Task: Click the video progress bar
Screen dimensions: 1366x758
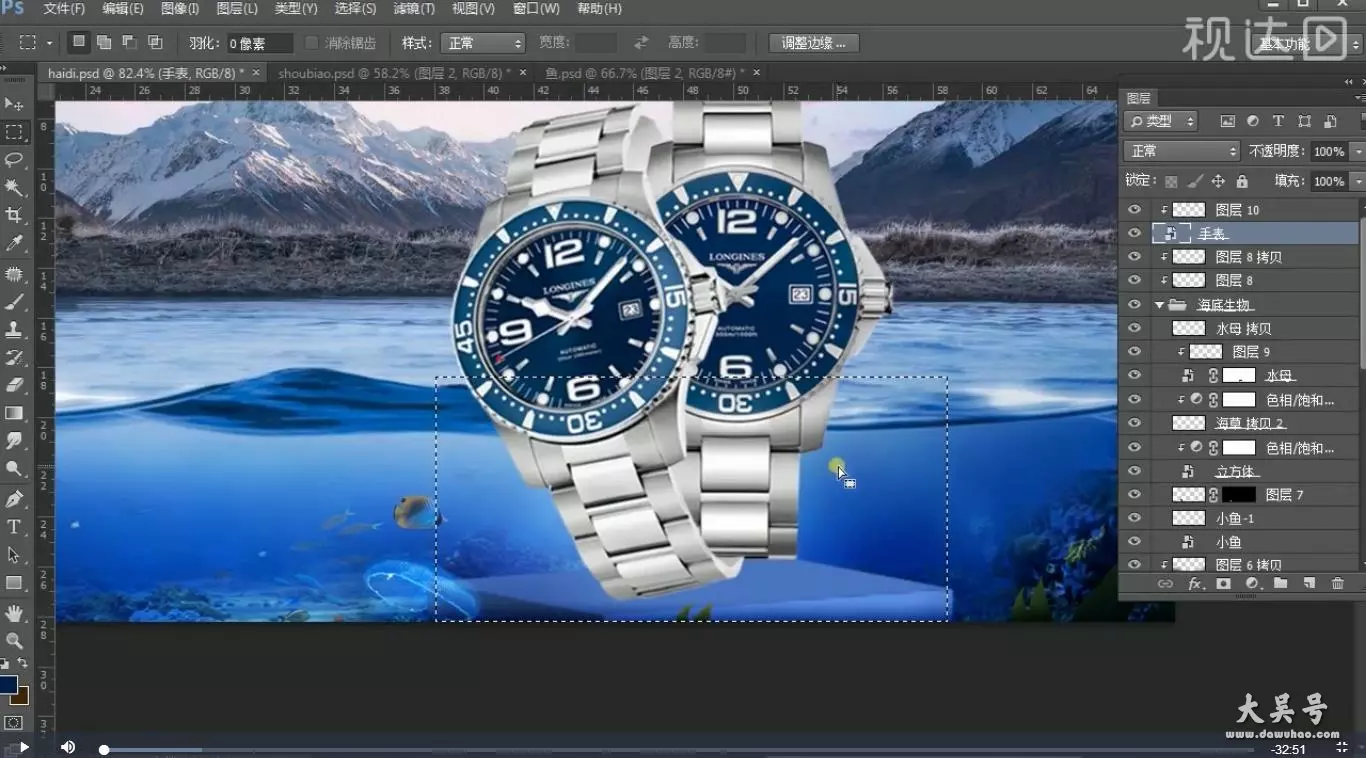Action: pyautogui.click(x=677, y=749)
